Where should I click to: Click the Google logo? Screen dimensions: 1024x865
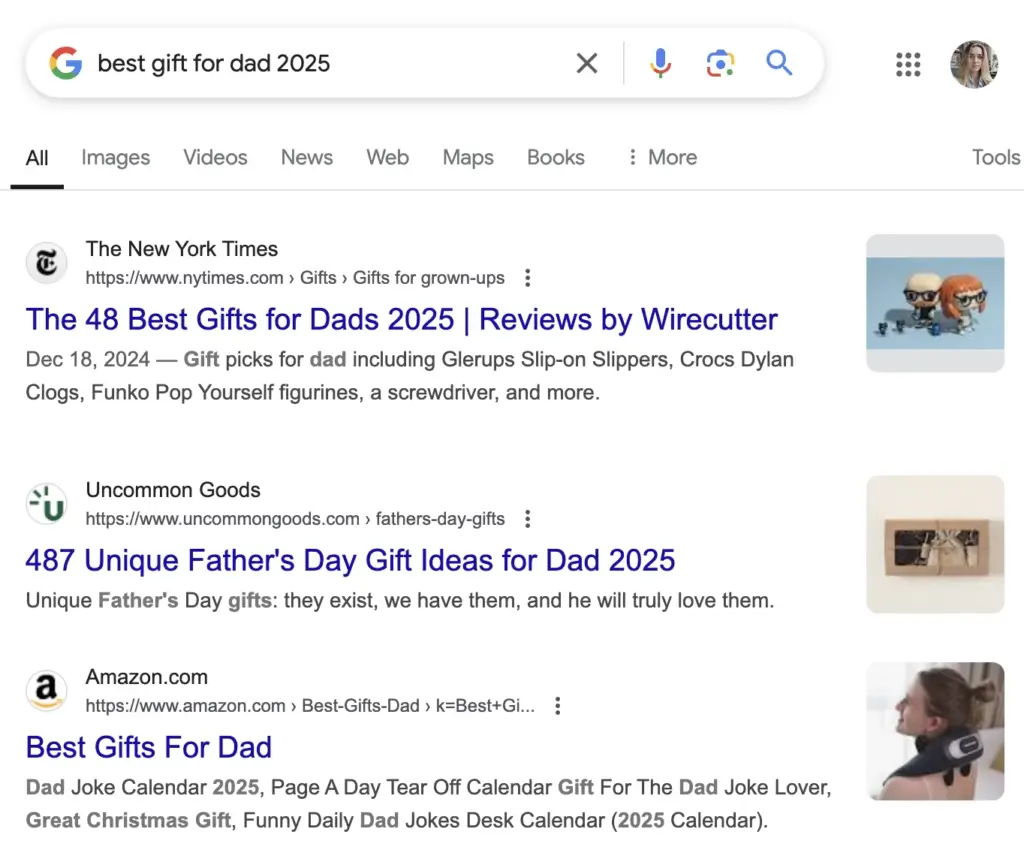click(64, 63)
